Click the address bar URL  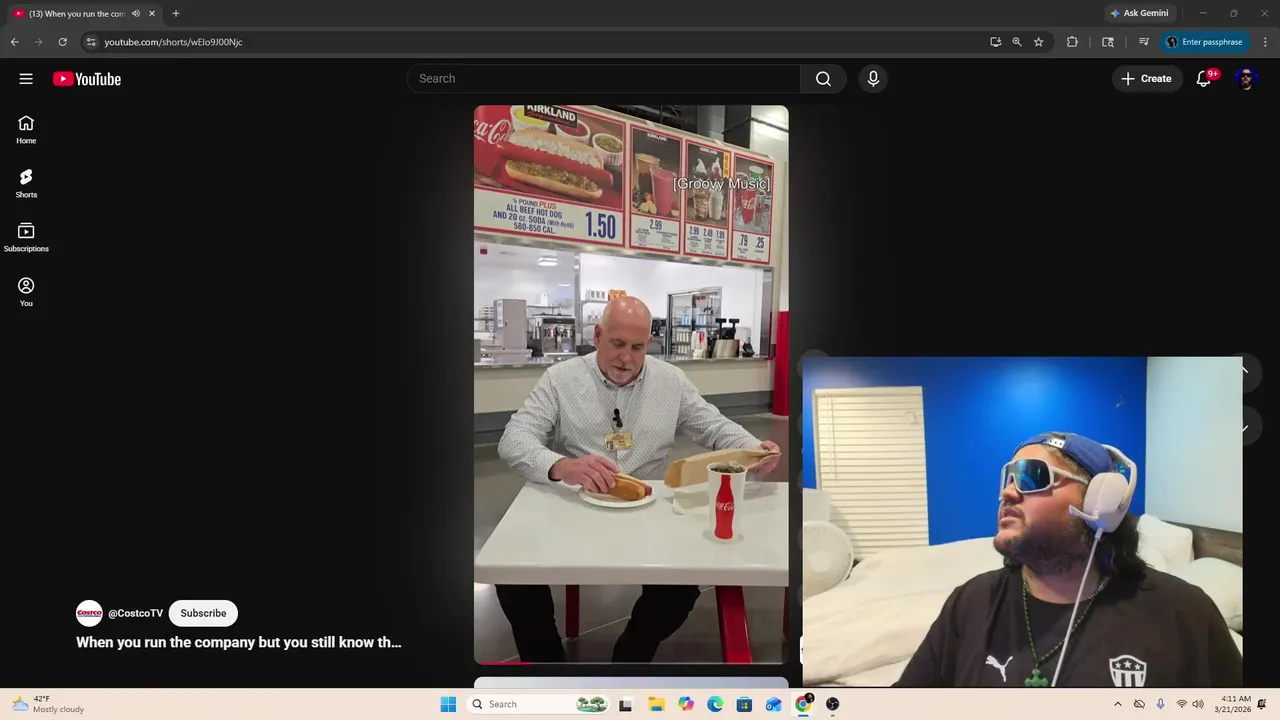coord(173,42)
